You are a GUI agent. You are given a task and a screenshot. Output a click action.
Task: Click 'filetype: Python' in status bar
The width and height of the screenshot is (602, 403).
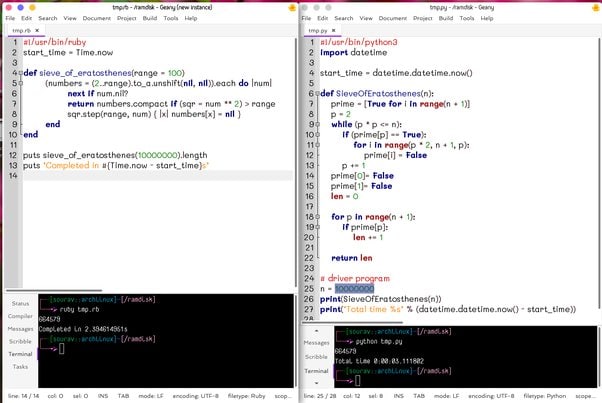point(545,396)
